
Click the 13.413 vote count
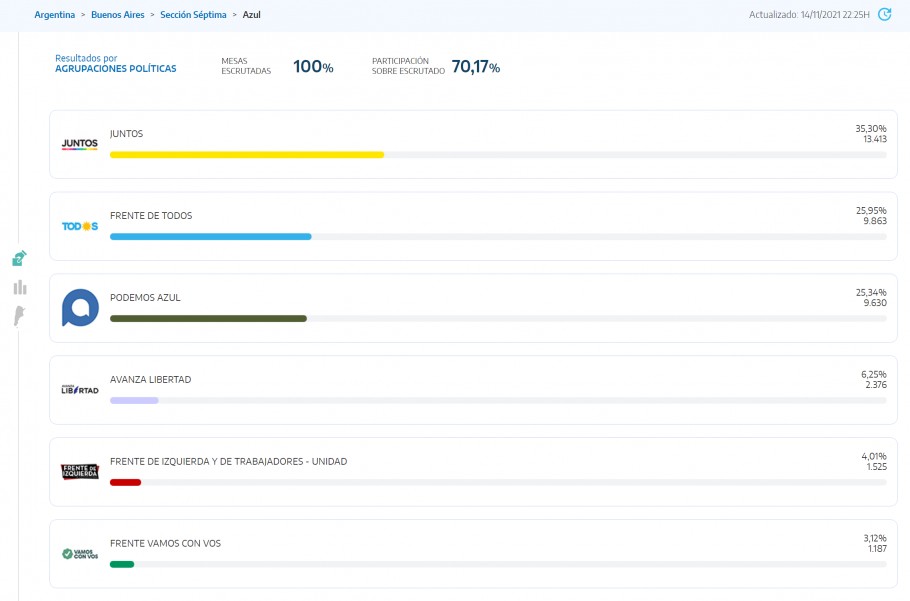[875, 139]
